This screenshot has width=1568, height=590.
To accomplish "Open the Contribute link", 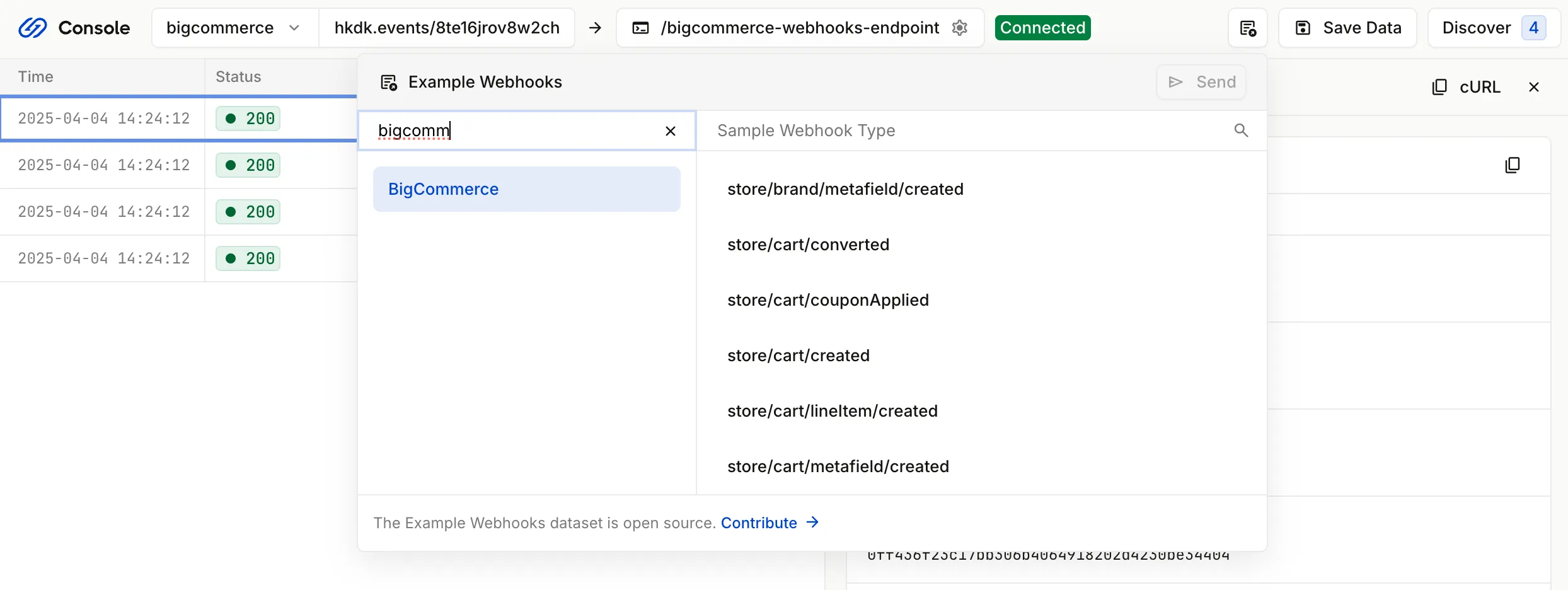I will pyautogui.click(x=770, y=523).
